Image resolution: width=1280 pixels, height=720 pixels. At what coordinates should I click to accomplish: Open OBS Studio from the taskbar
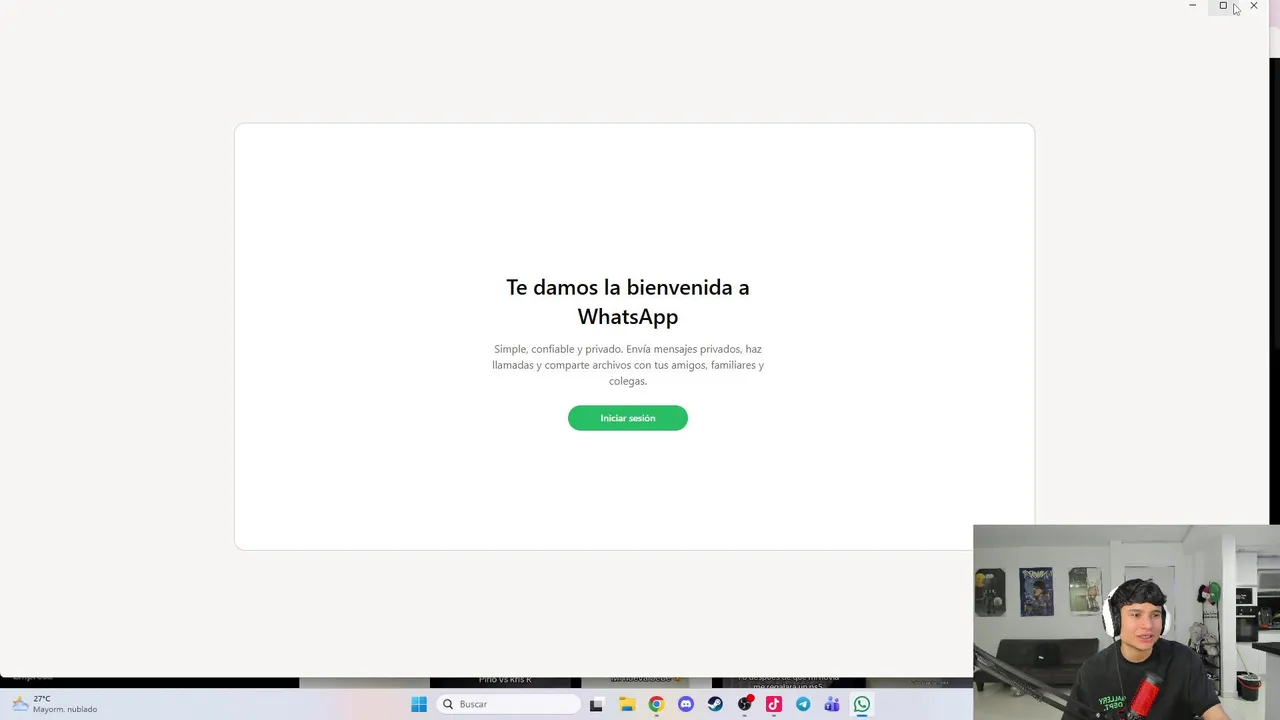(x=744, y=704)
